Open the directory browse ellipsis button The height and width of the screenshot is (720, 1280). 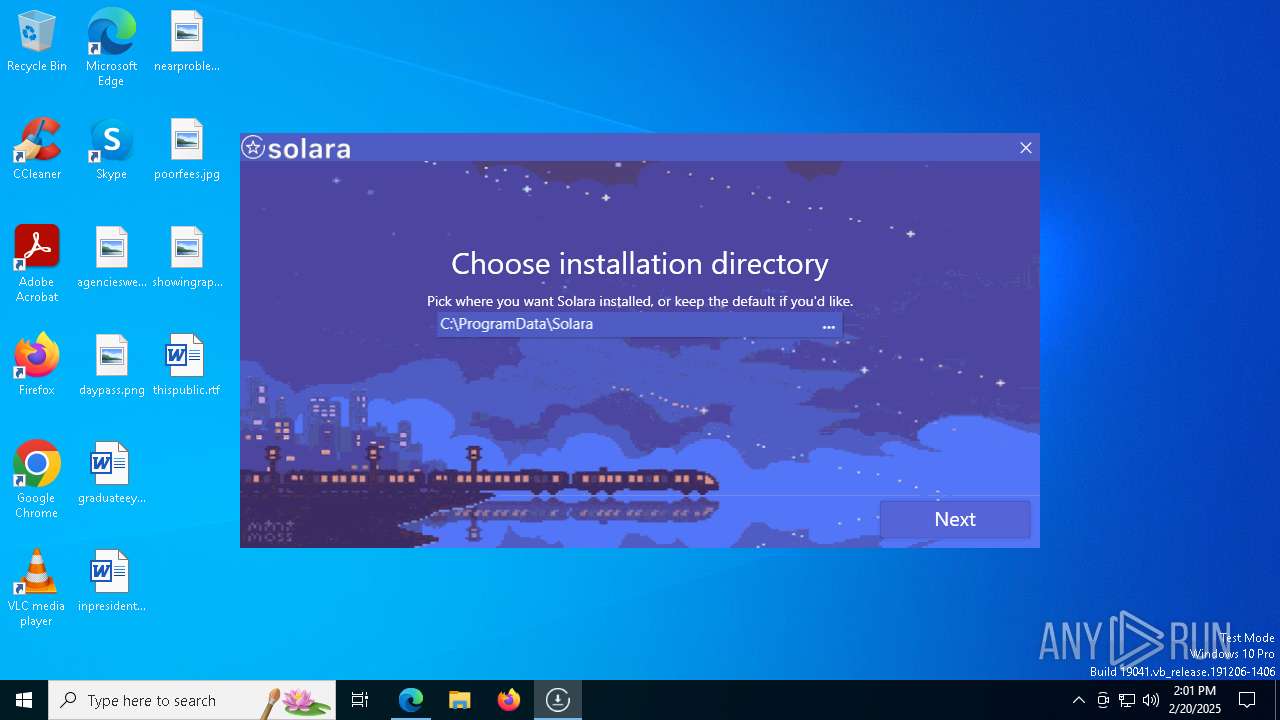click(x=828, y=325)
